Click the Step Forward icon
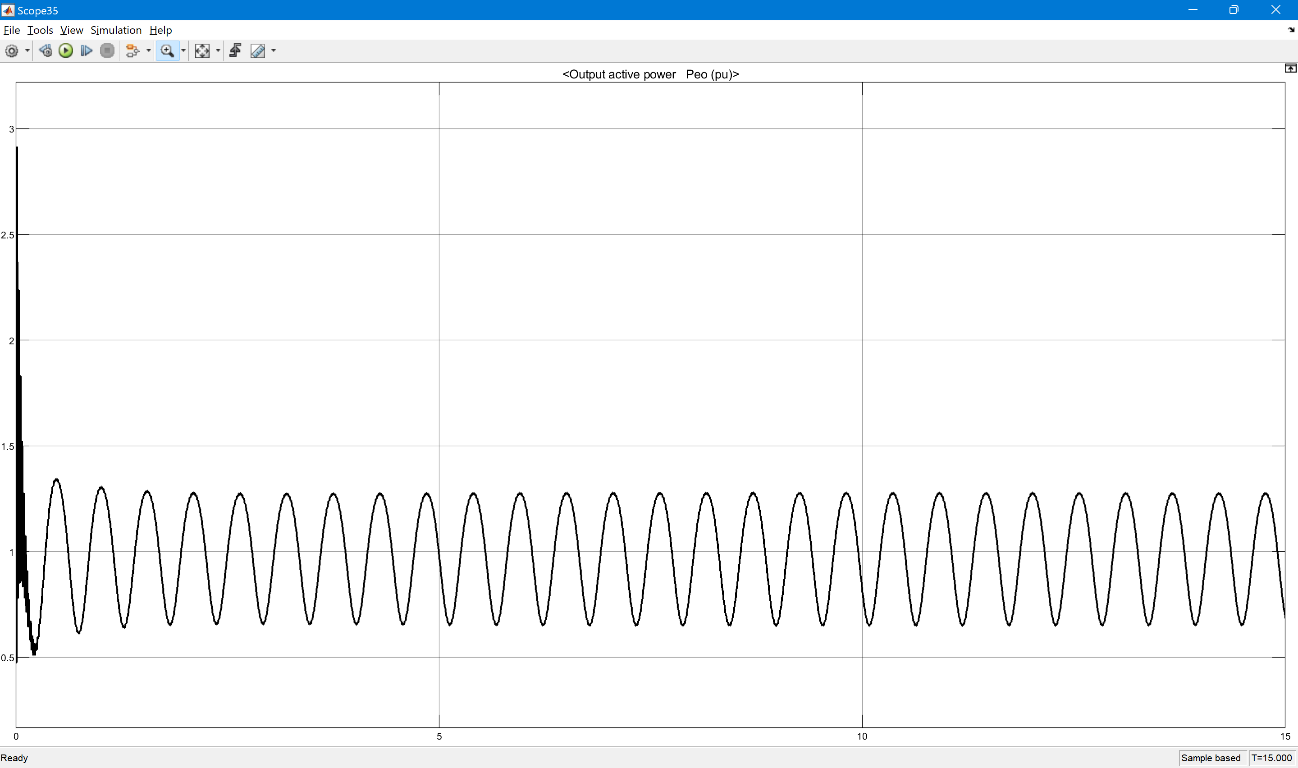 (x=86, y=50)
